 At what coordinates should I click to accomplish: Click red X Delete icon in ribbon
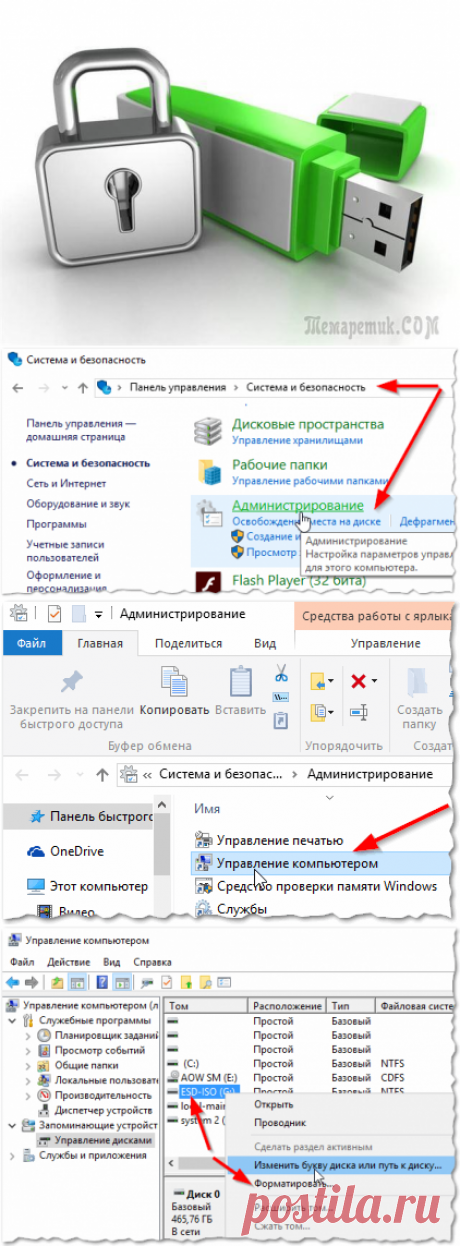pyautogui.click(x=357, y=681)
